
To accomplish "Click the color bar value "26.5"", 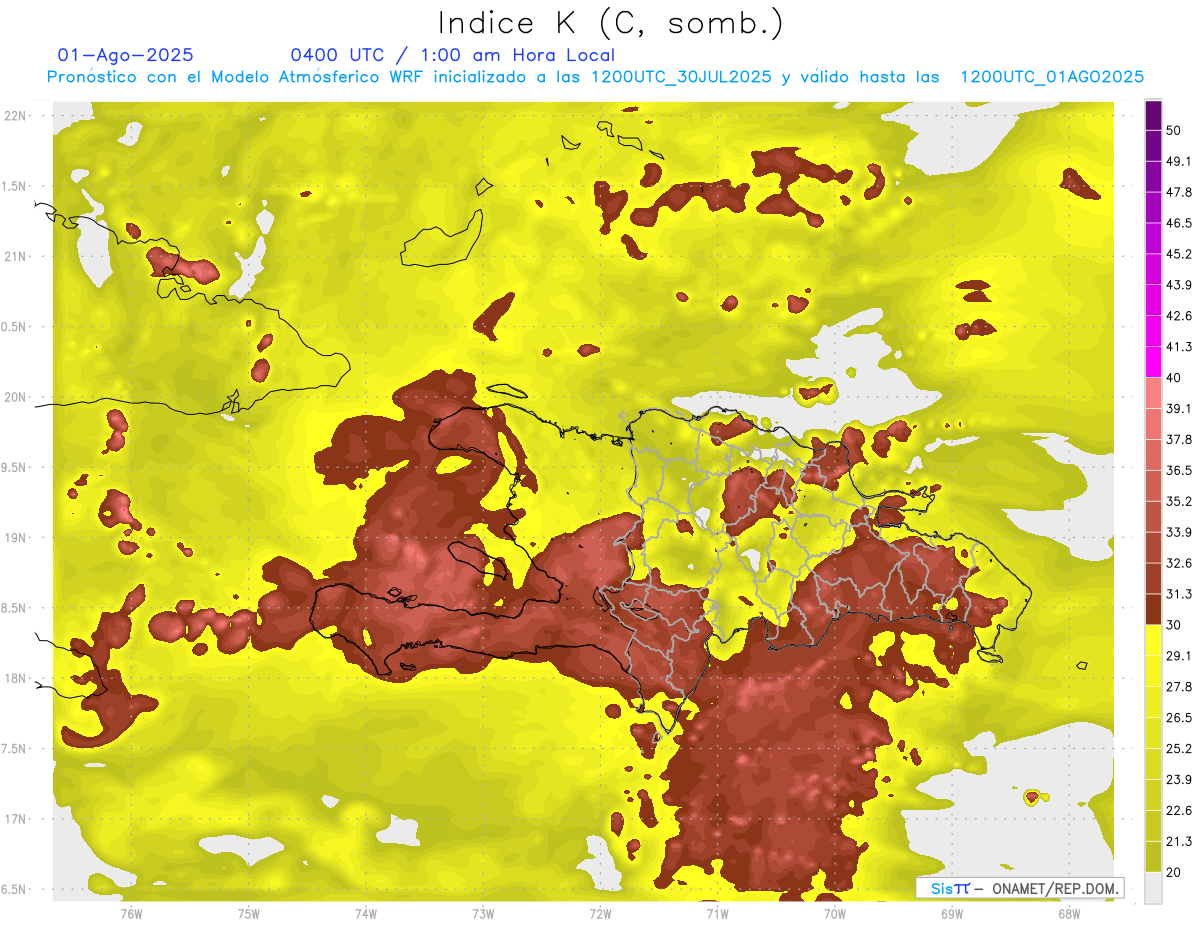I will point(1178,718).
